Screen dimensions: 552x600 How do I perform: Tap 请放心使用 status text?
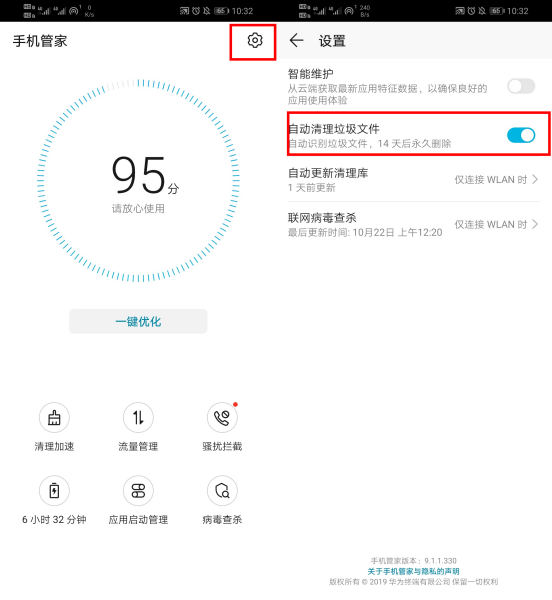(138, 209)
